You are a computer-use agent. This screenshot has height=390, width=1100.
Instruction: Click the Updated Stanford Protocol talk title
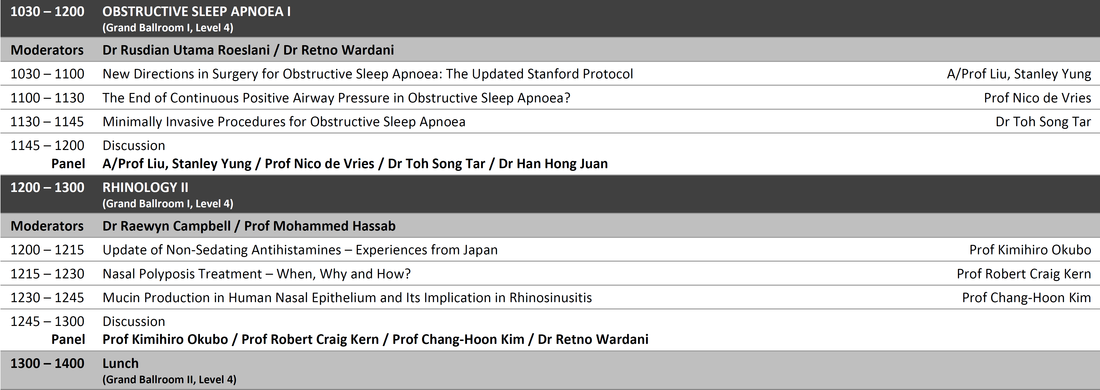368,74
